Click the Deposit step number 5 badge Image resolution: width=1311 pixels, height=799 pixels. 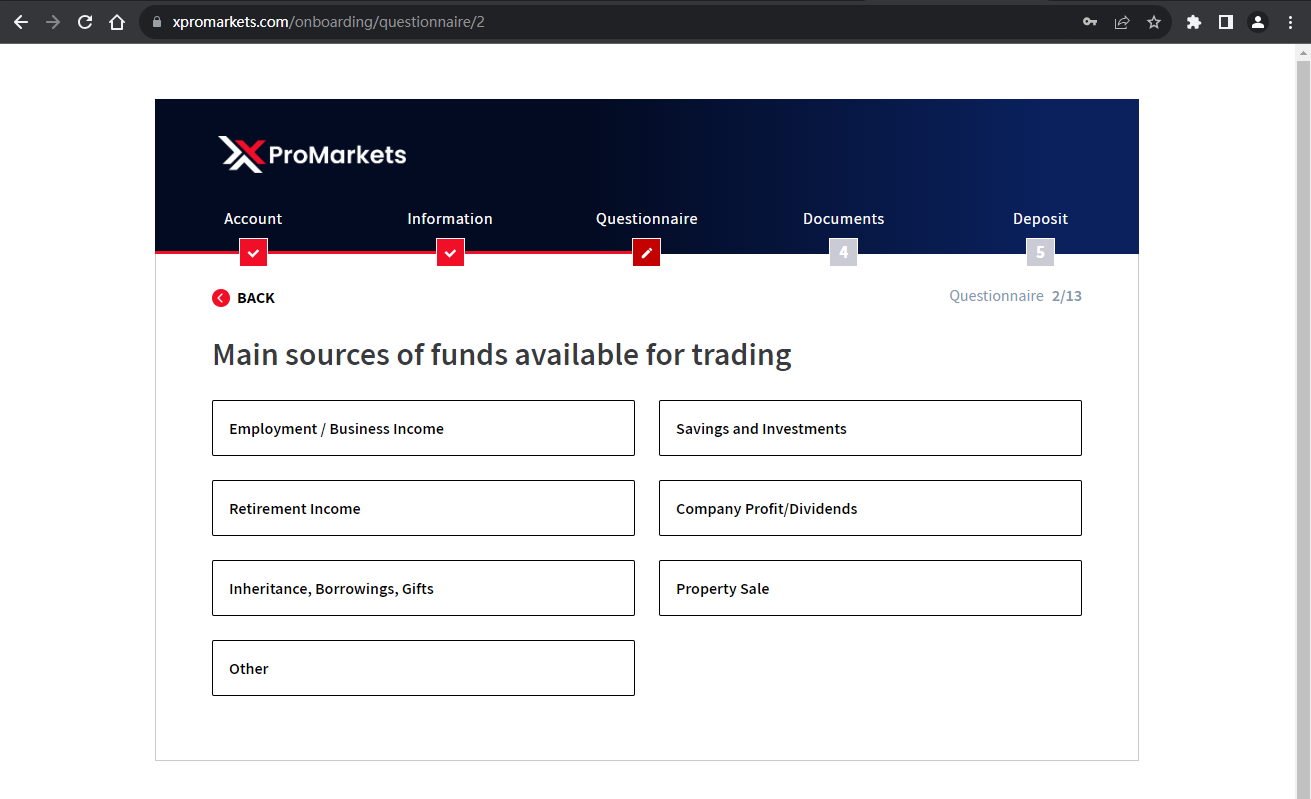click(x=1041, y=253)
